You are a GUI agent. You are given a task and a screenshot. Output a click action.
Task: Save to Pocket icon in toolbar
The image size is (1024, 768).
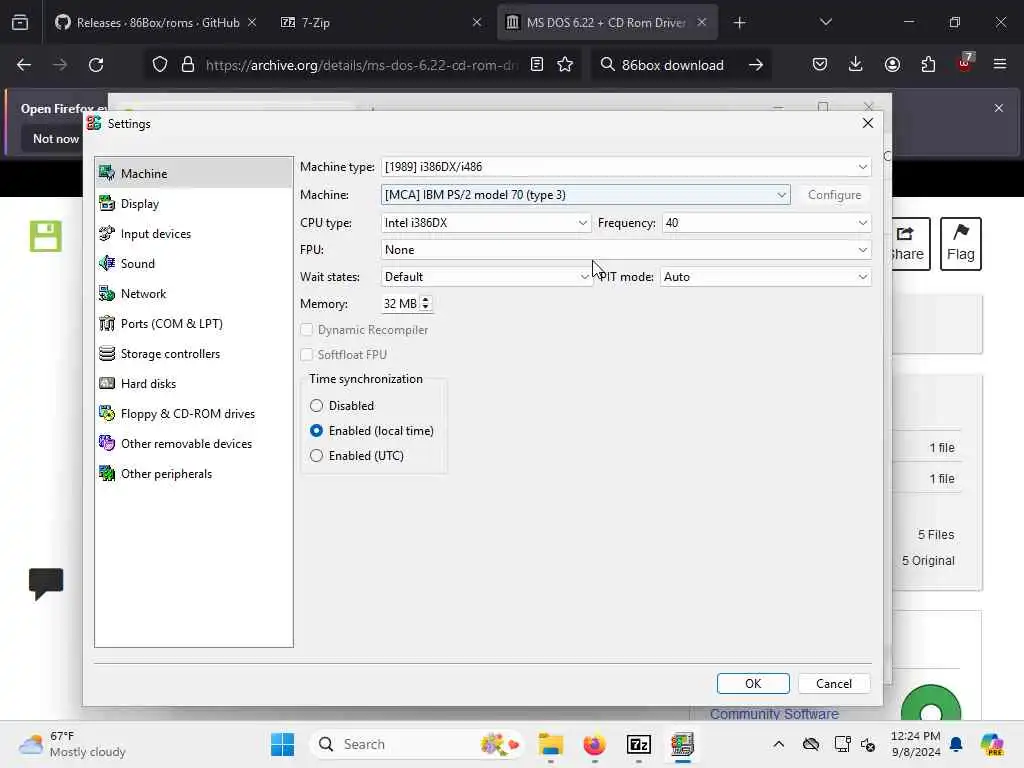[x=820, y=65]
